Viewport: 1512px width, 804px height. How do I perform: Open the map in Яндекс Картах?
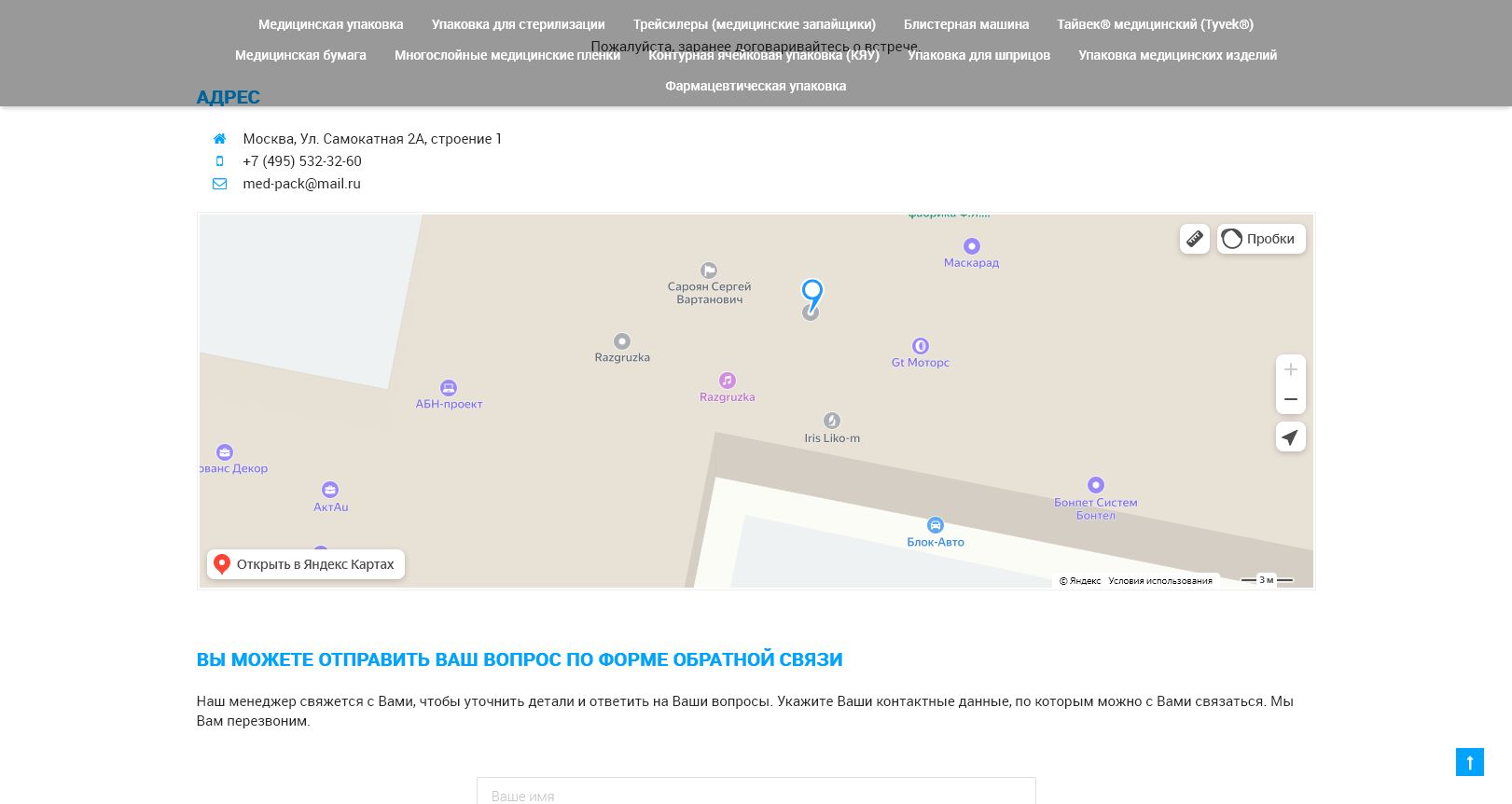(x=306, y=564)
